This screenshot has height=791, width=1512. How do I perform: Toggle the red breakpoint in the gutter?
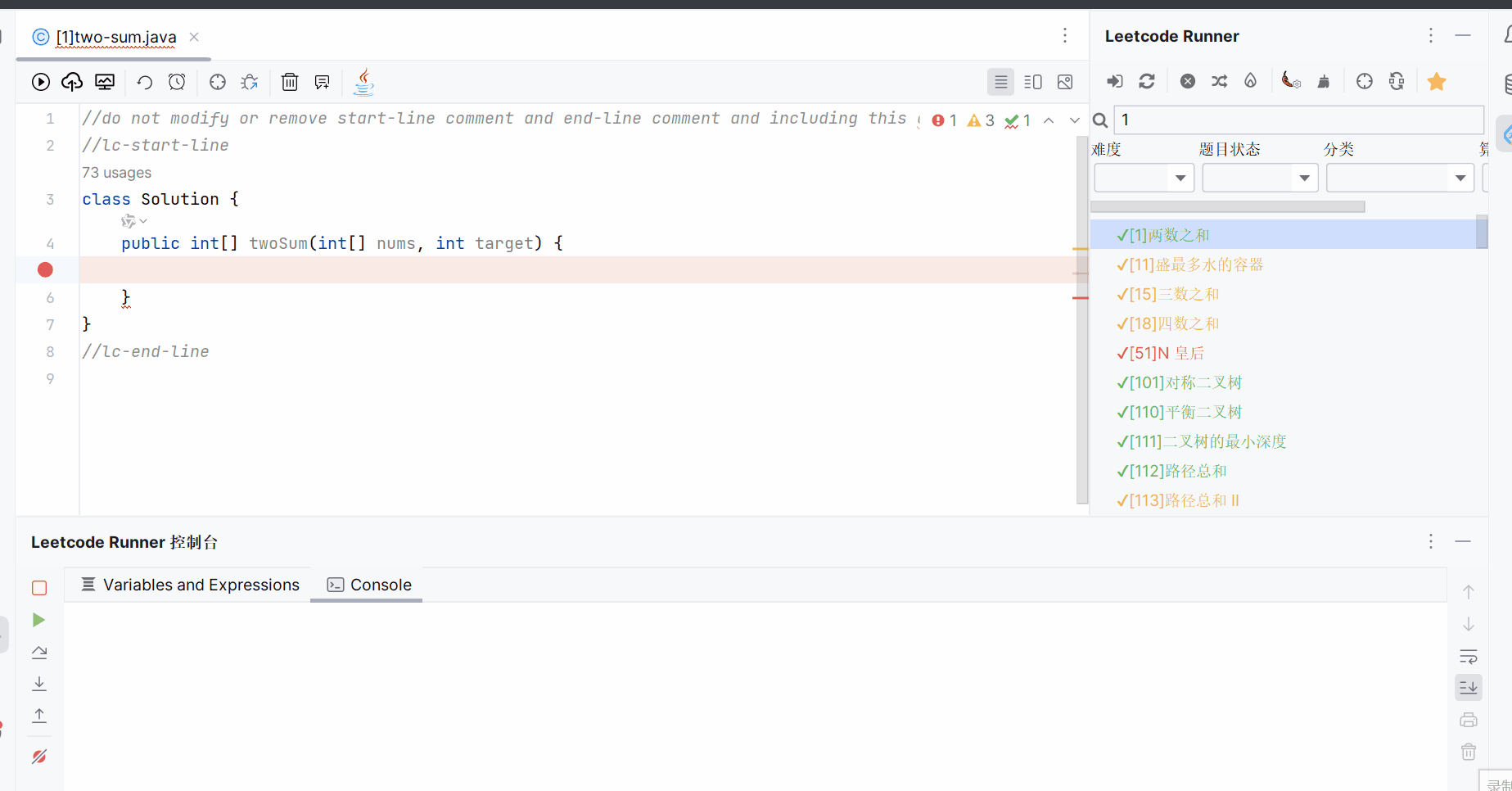[45, 269]
